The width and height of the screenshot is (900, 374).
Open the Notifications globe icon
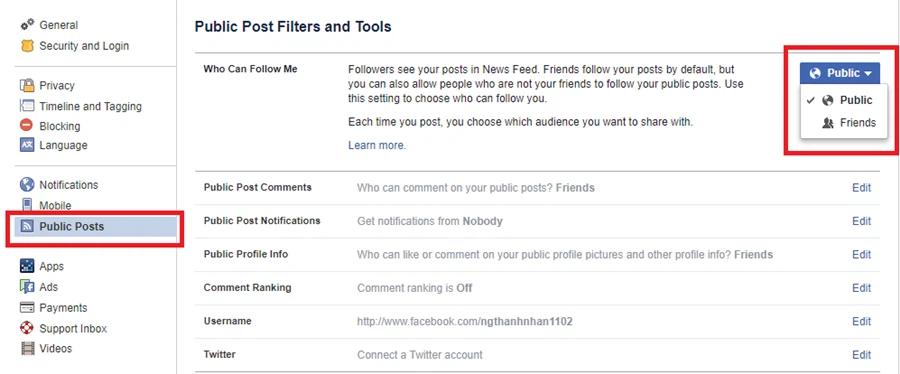(27, 185)
